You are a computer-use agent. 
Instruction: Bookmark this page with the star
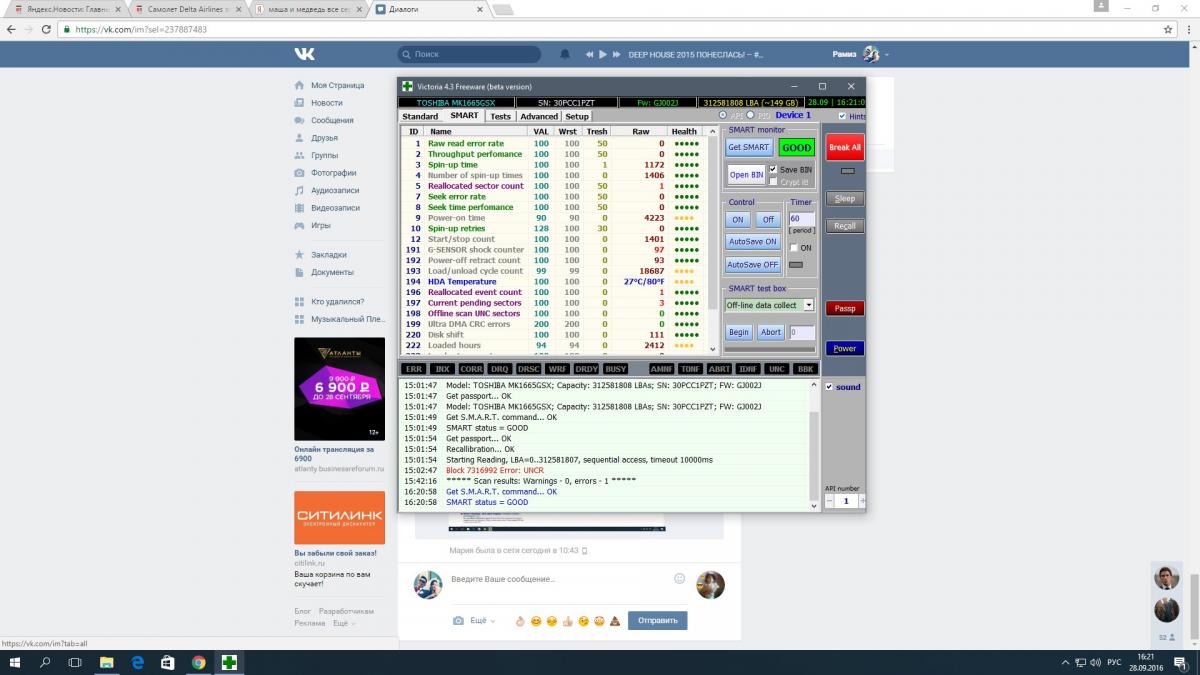pos(1168,29)
